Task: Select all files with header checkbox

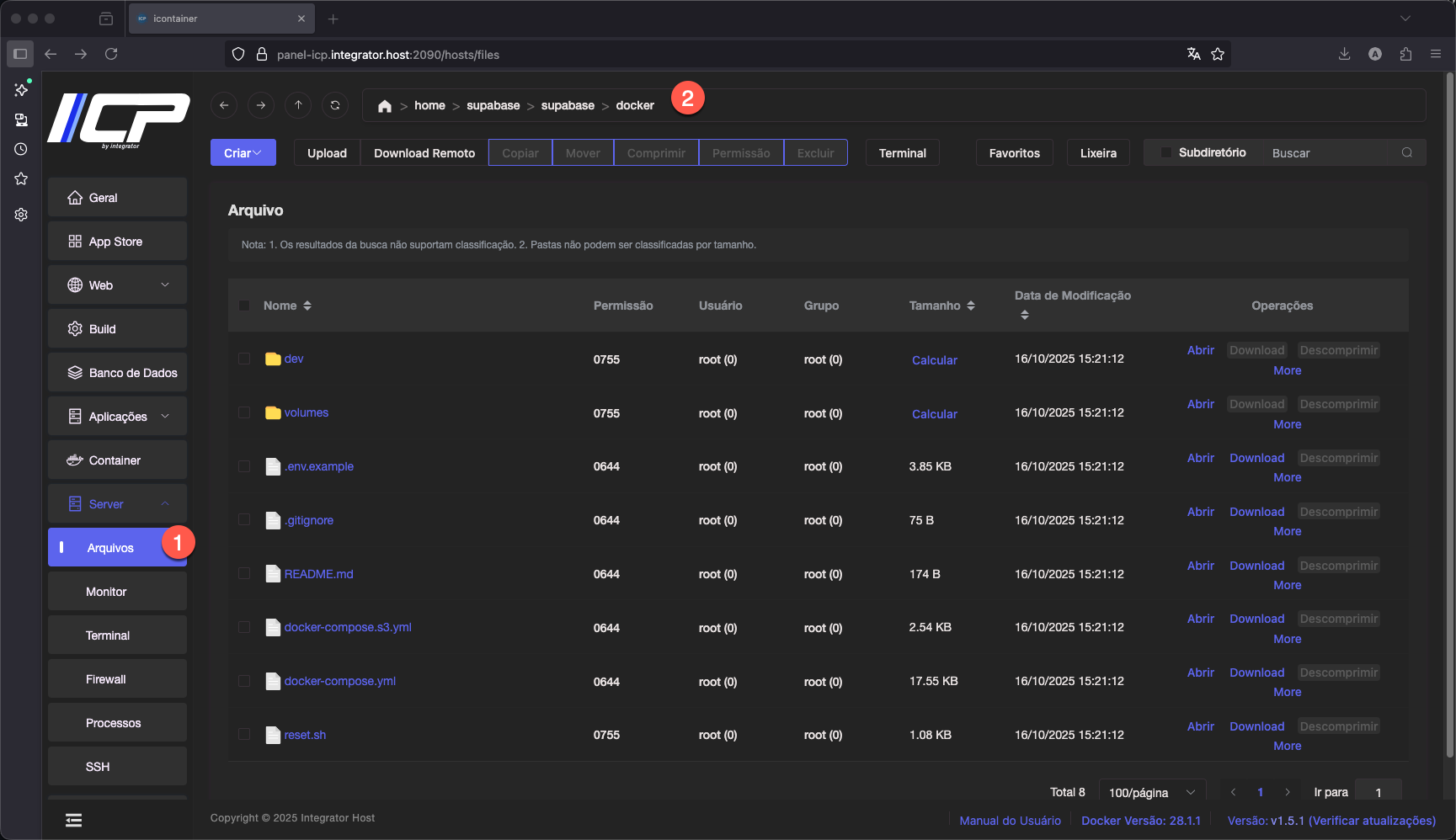Action: (244, 306)
